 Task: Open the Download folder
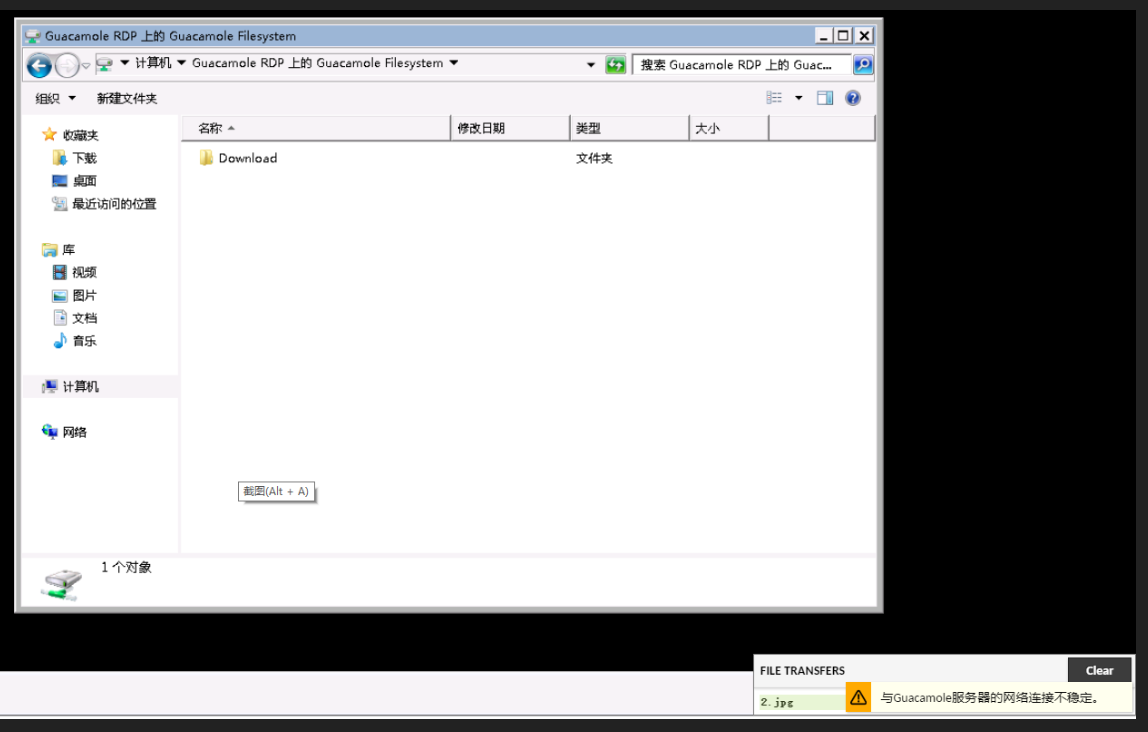tap(247, 157)
